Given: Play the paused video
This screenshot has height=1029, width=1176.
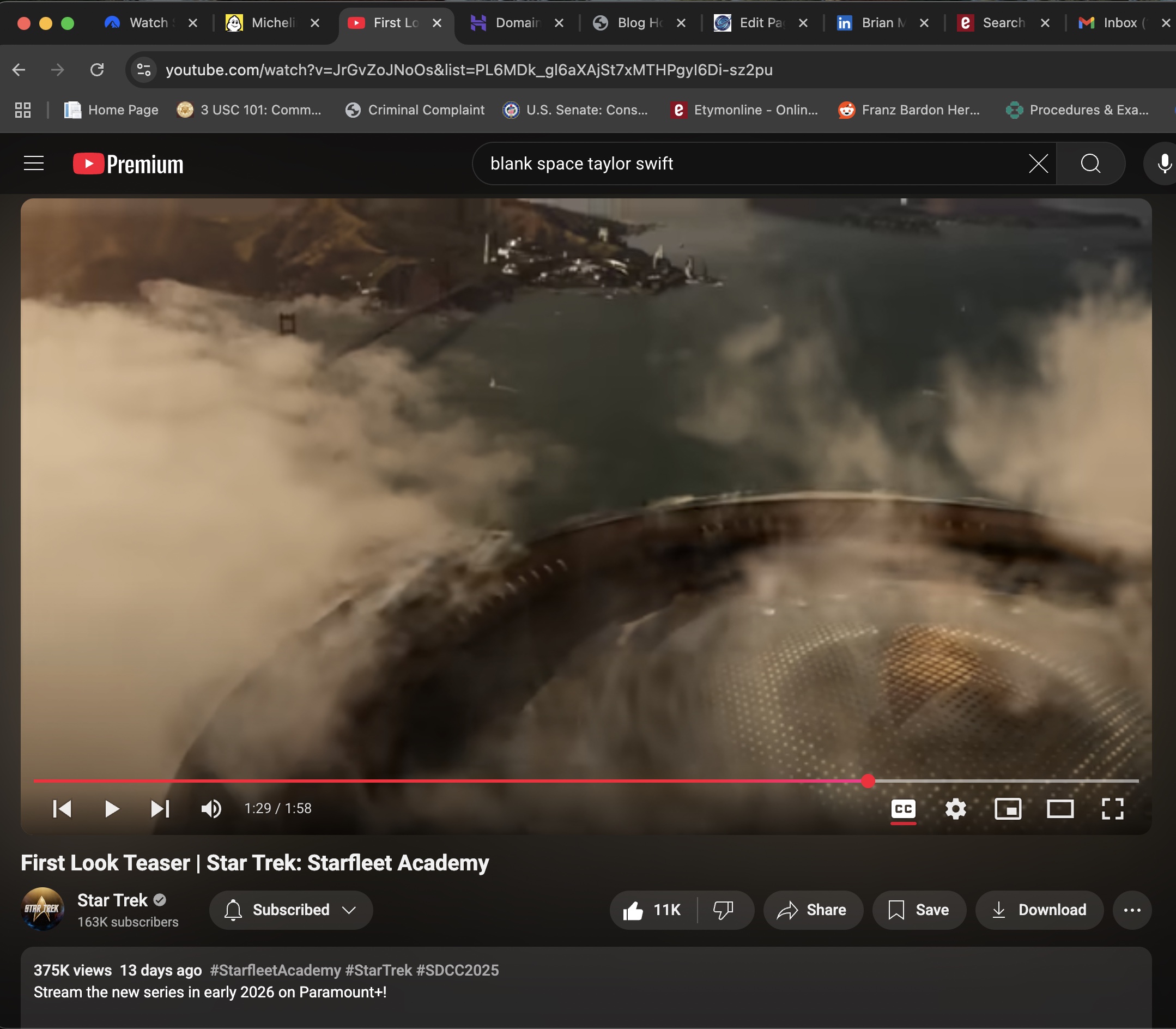Looking at the screenshot, I should [x=112, y=808].
